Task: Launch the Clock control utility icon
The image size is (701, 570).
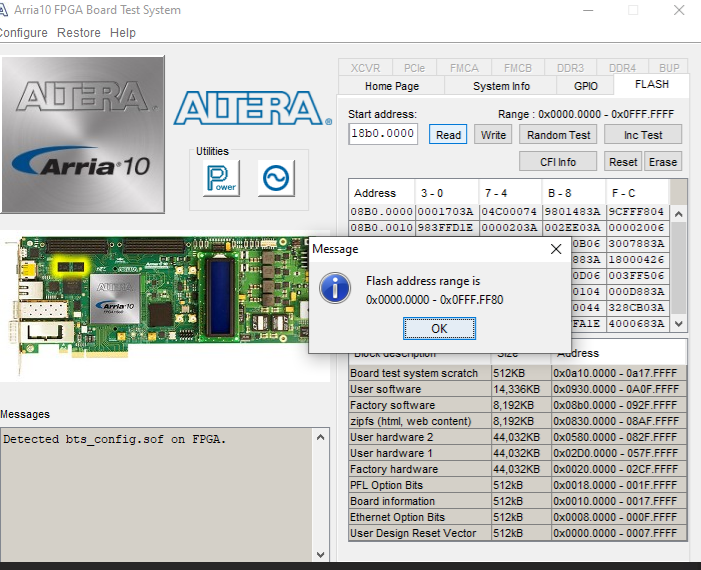Action: (275, 178)
